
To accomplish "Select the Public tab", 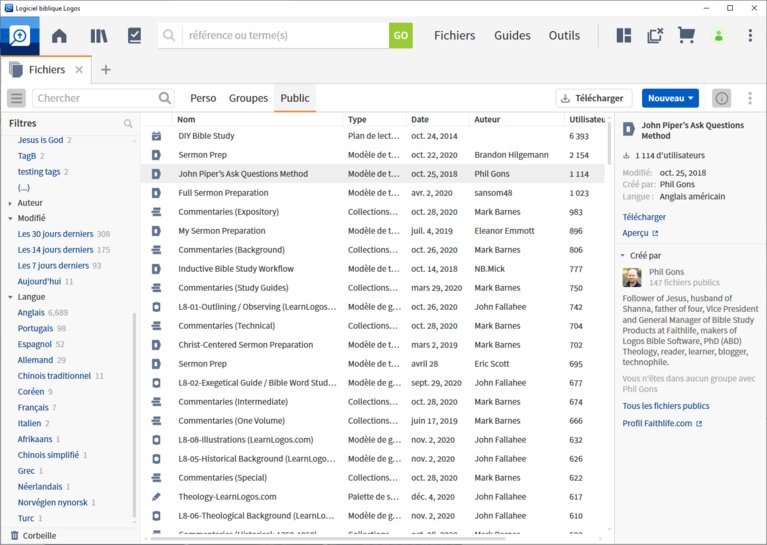I will (294, 98).
